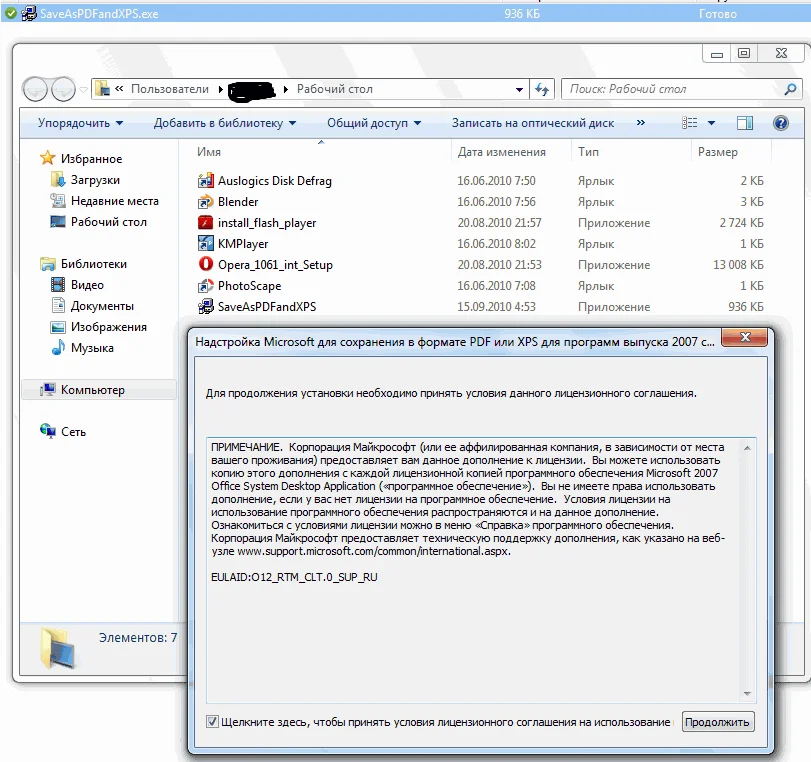Click the search magnifier icon
811x762 pixels.
point(790,89)
